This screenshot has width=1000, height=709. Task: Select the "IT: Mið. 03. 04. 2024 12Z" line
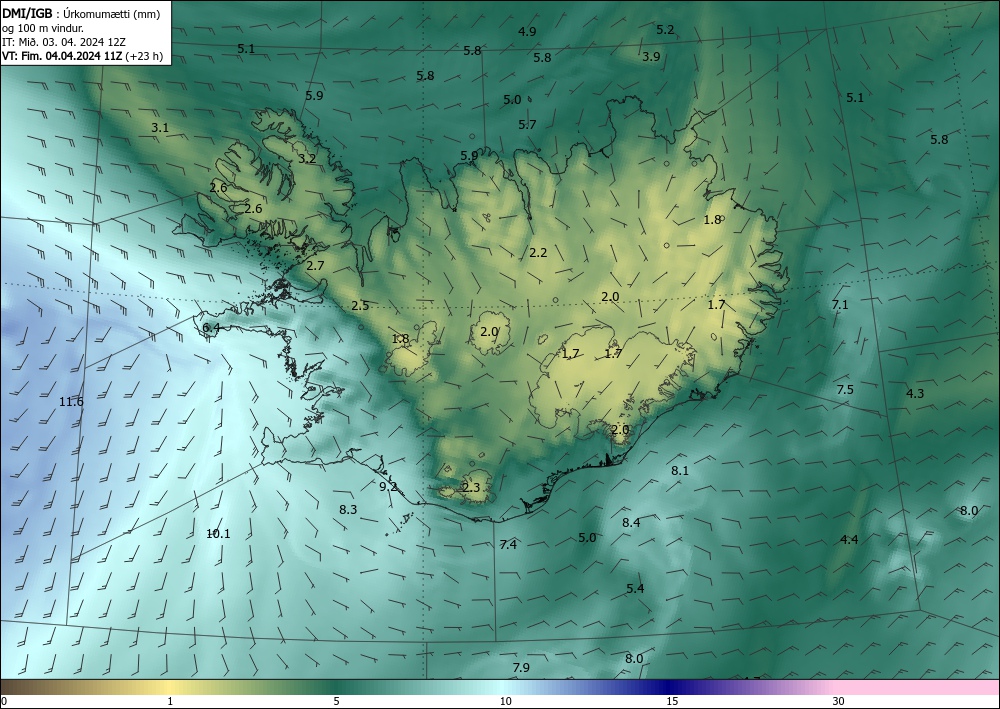(64, 42)
